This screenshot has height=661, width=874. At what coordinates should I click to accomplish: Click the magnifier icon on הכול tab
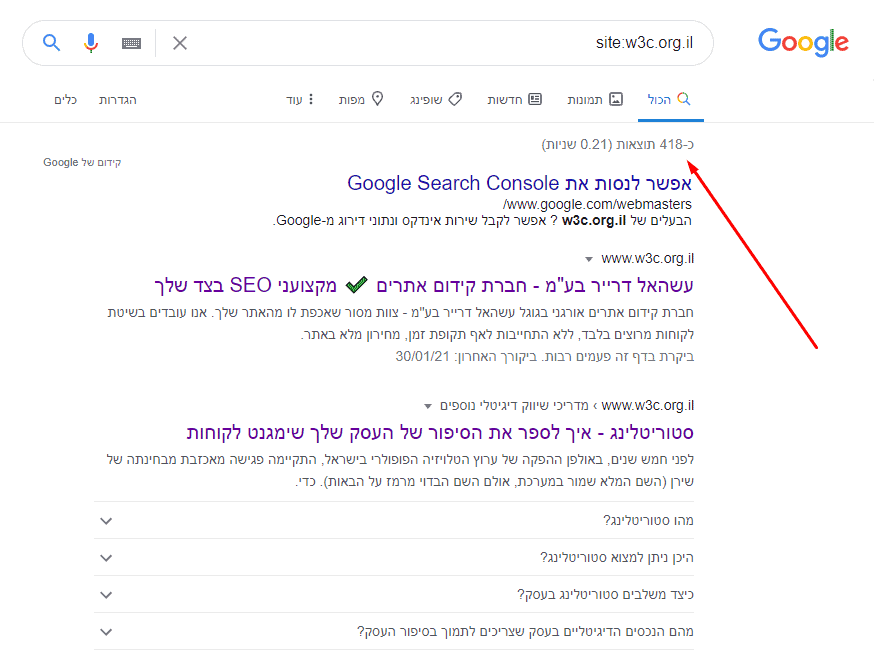pyautogui.click(x=684, y=99)
